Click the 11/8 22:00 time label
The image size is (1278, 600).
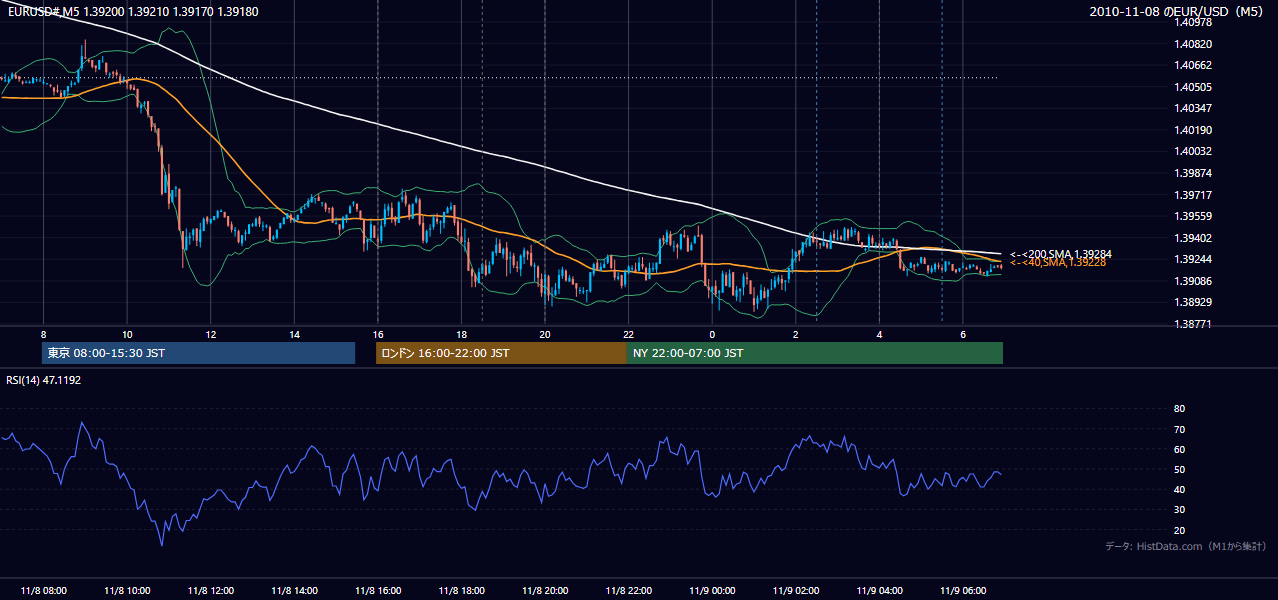pyautogui.click(x=628, y=591)
